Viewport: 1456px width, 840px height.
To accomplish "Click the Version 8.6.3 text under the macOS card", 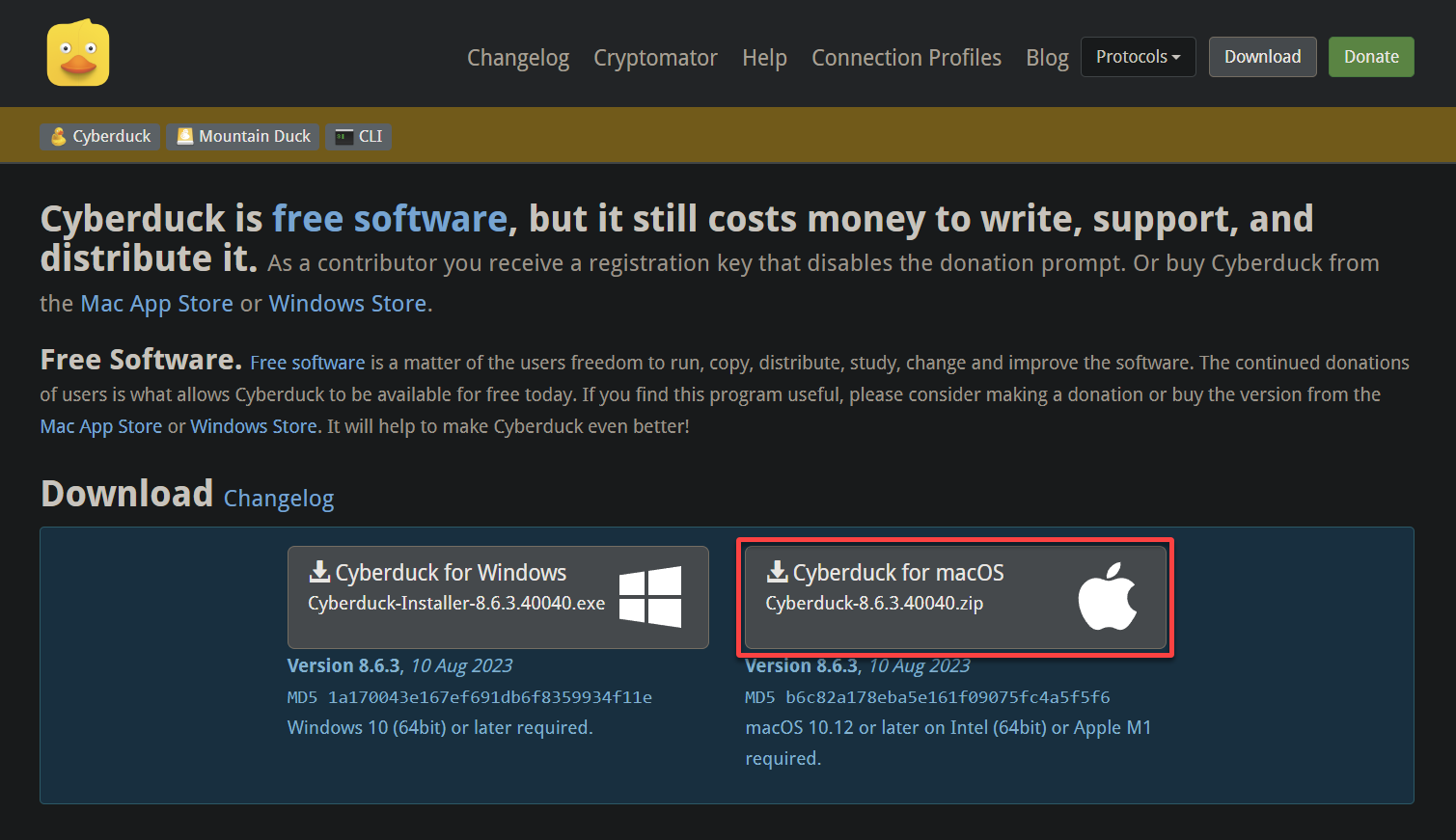I will click(801, 665).
